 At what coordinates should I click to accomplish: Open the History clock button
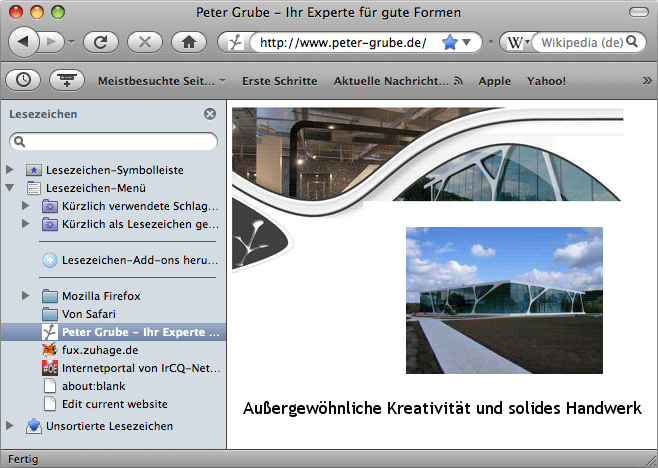point(23,80)
